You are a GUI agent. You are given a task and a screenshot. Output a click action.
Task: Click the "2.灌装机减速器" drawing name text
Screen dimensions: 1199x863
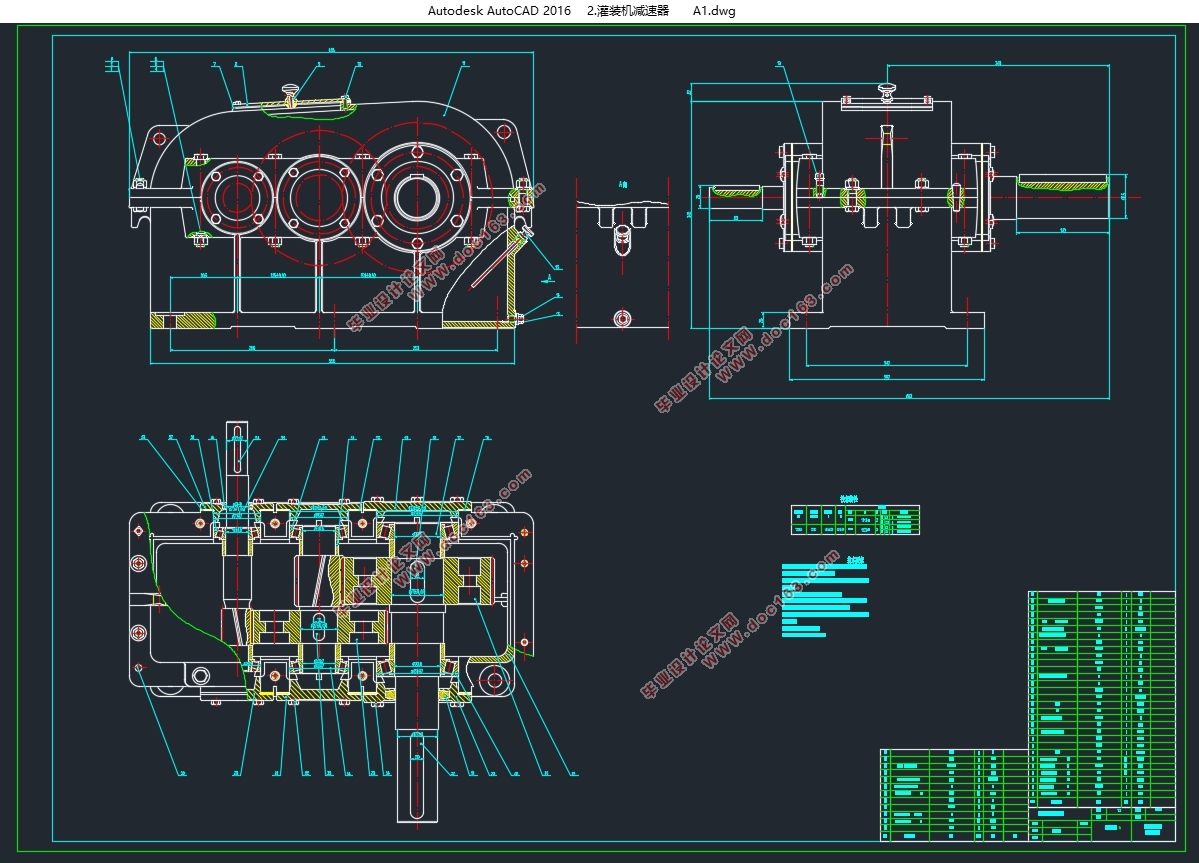click(628, 11)
